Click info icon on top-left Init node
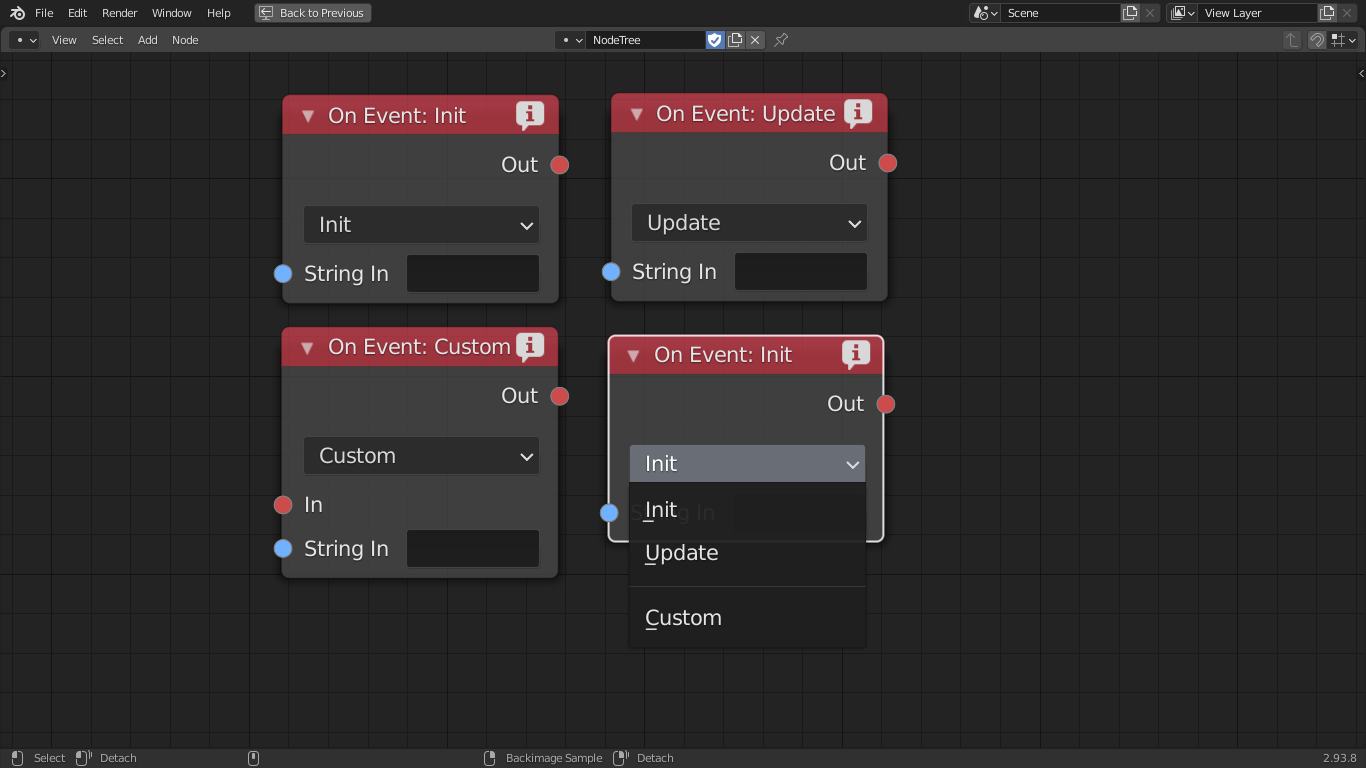The width and height of the screenshot is (1366, 768). (530, 115)
